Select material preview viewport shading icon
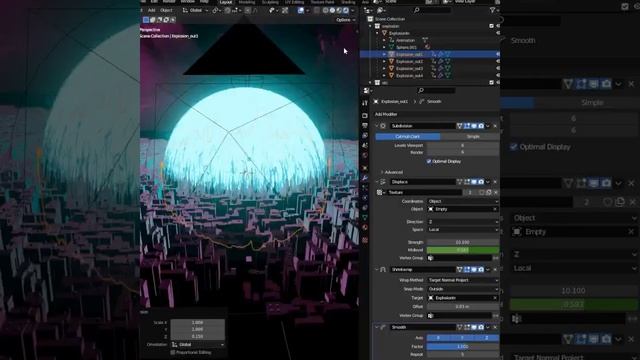 click(339, 10)
